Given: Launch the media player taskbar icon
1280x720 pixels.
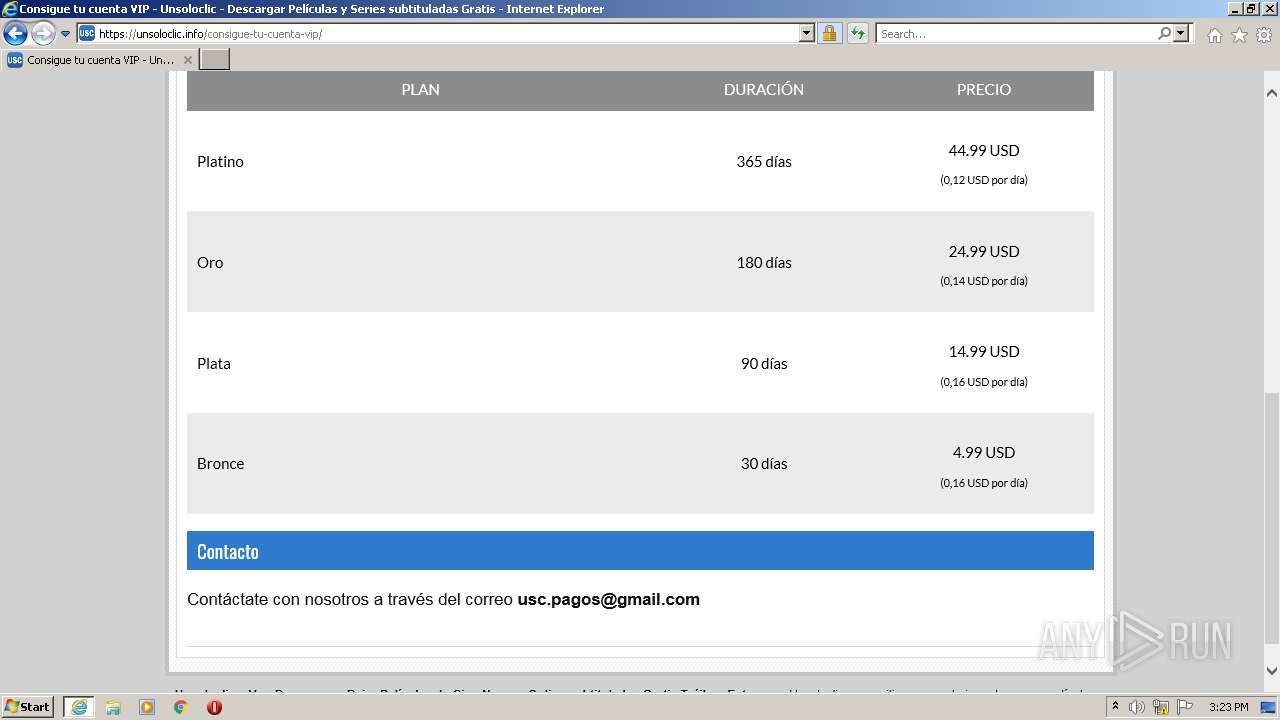Looking at the screenshot, I should click(x=147, y=707).
